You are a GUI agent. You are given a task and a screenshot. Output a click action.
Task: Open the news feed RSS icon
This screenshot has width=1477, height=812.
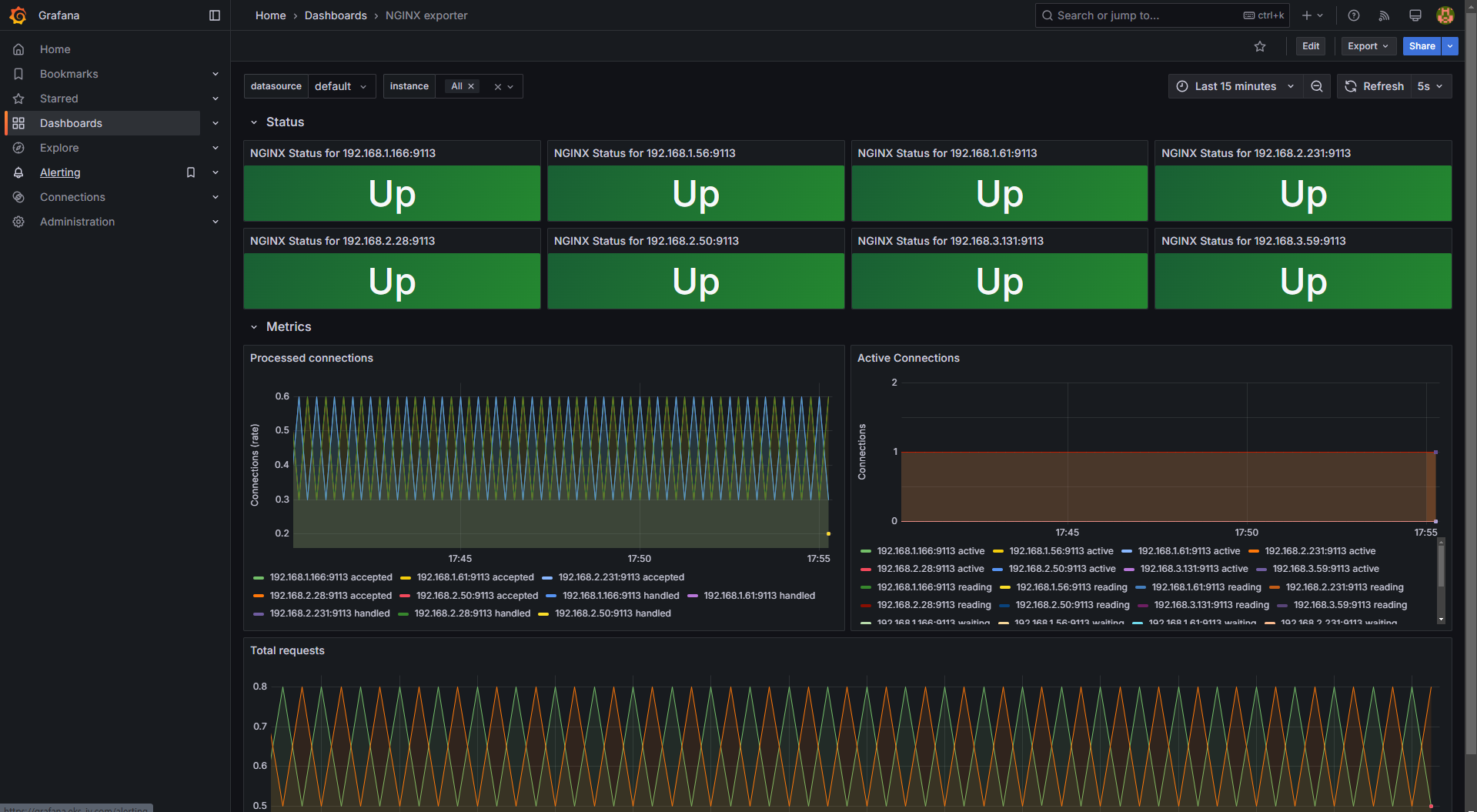1384,15
